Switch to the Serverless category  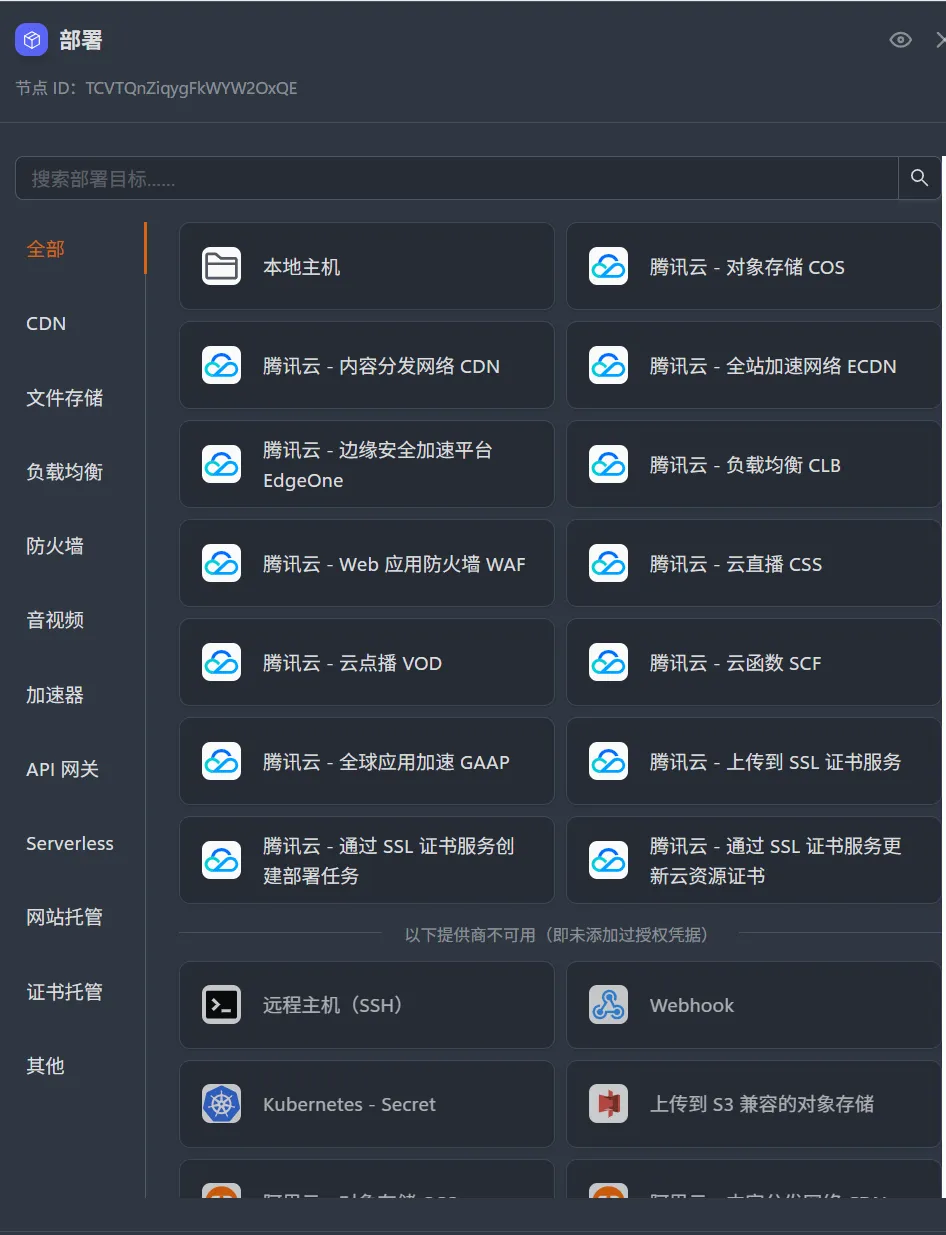pos(70,843)
